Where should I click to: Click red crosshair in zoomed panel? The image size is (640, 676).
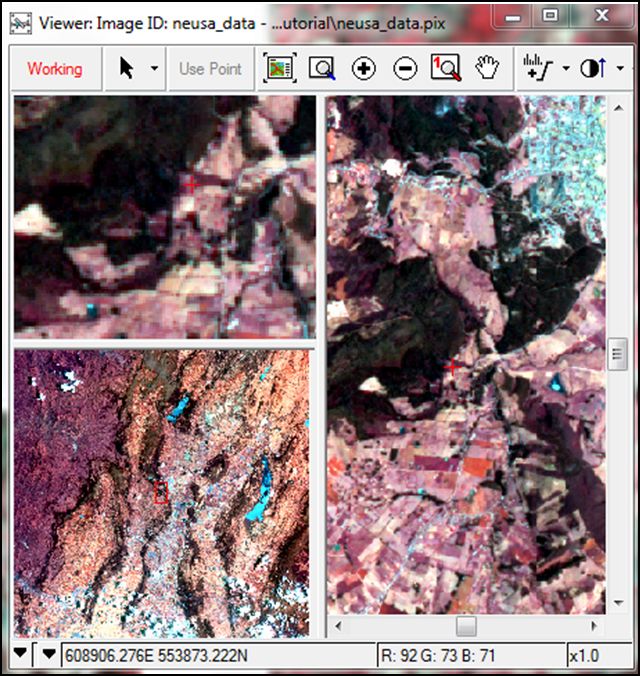click(191, 185)
